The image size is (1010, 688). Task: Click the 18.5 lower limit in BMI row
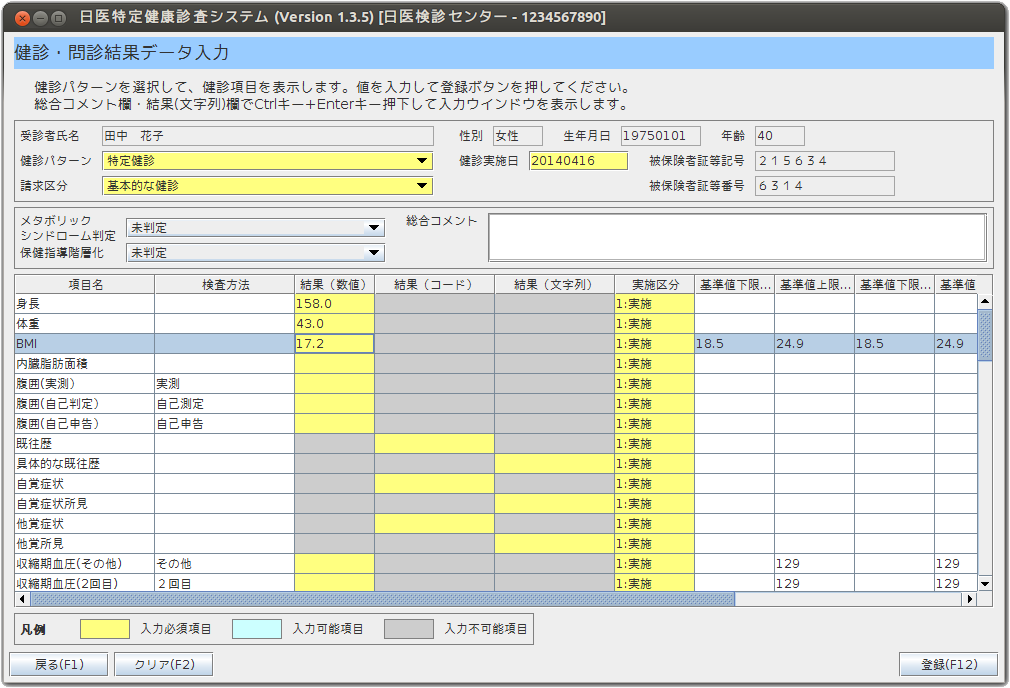click(734, 343)
